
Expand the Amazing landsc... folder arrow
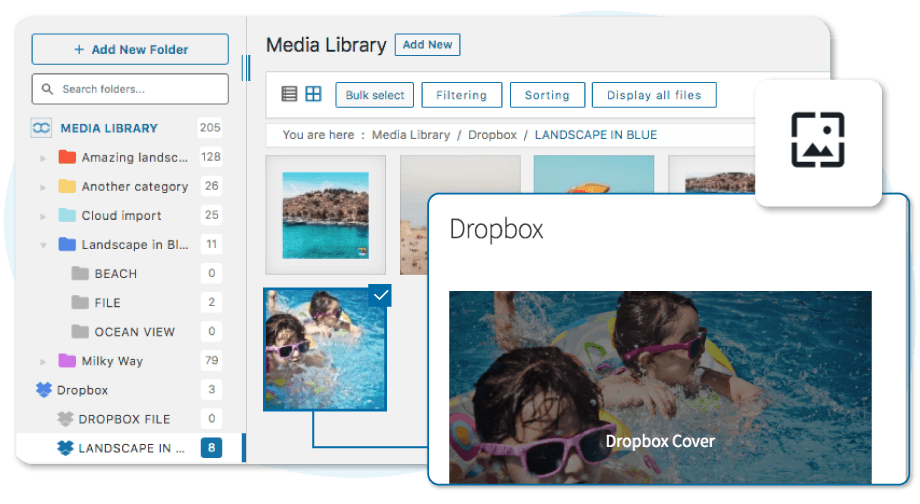pyautogui.click(x=43, y=158)
